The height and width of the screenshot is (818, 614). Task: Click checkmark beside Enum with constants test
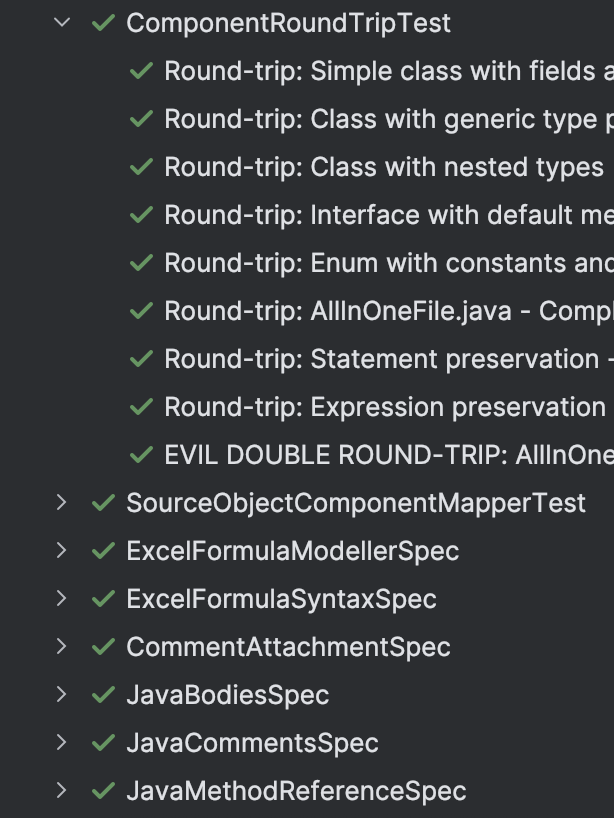pyautogui.click(x=141, y=263)
